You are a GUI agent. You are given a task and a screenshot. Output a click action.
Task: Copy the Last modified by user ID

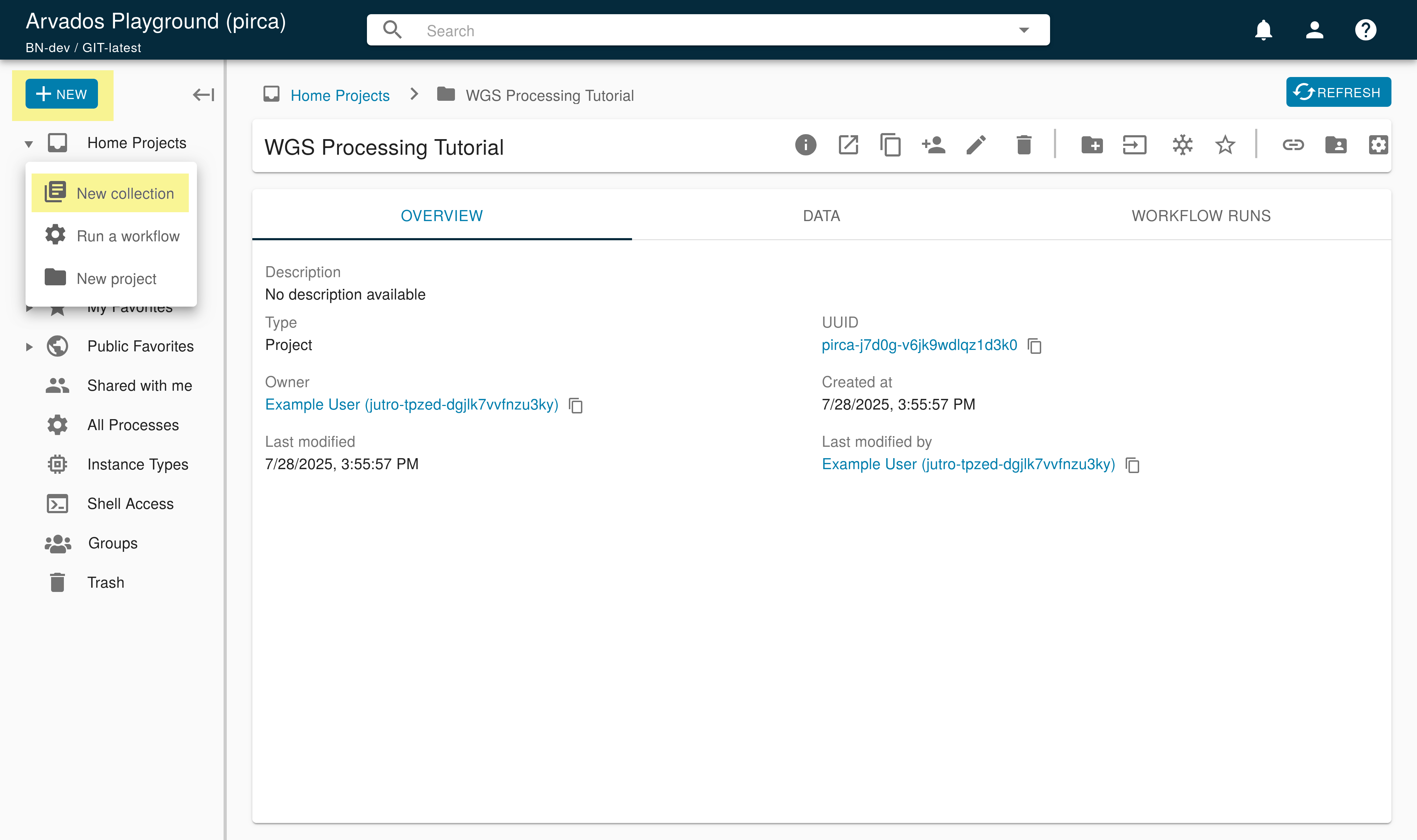(1132, 465)
